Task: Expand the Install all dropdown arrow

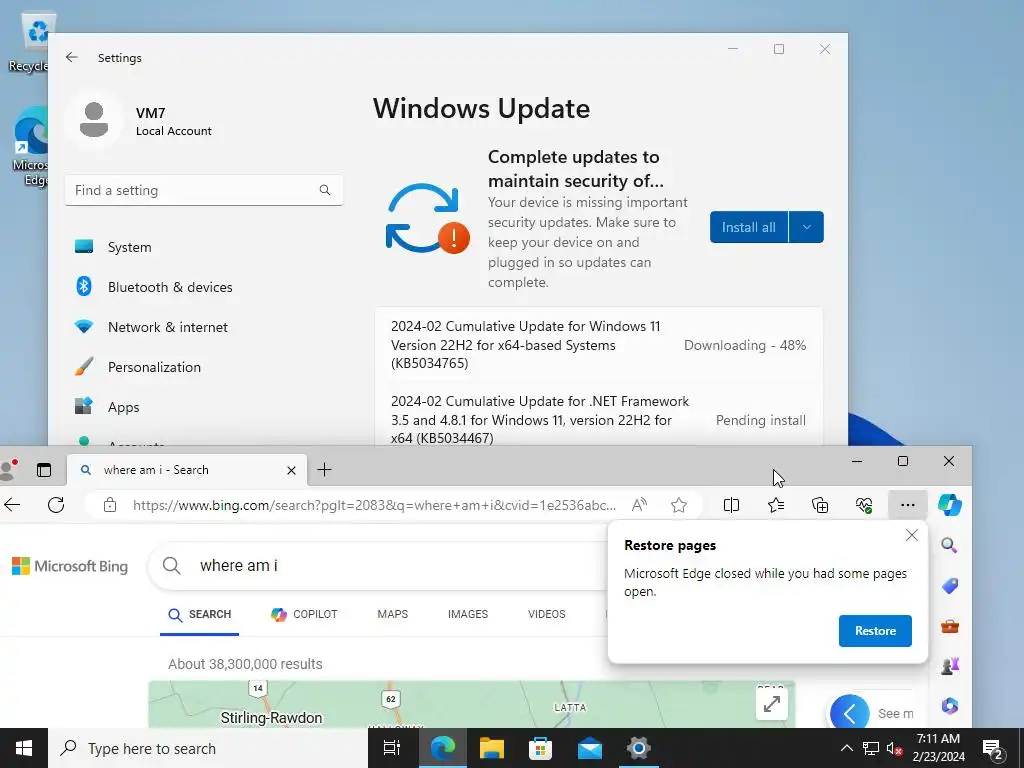Action: (807, 227)
